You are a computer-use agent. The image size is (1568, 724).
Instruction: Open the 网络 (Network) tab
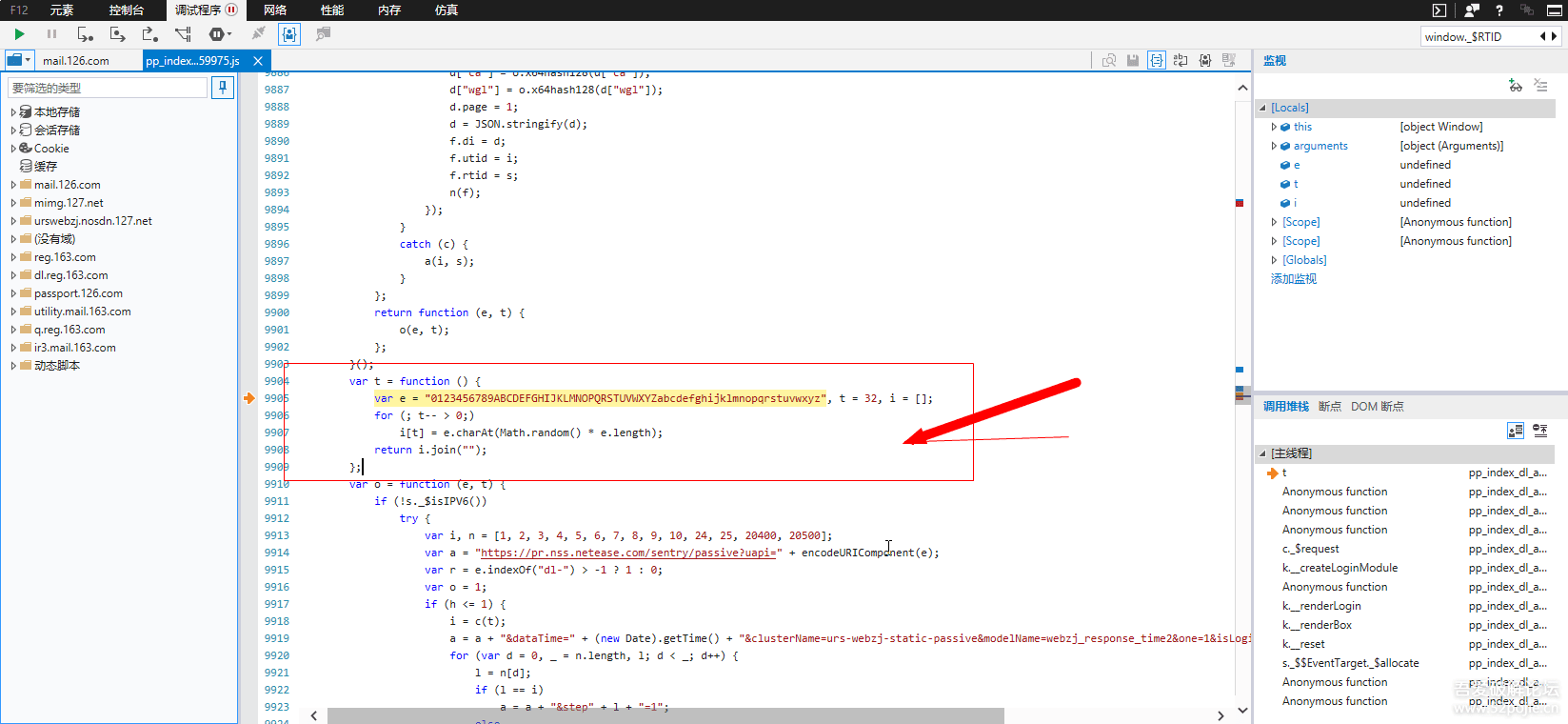(275, 10)
